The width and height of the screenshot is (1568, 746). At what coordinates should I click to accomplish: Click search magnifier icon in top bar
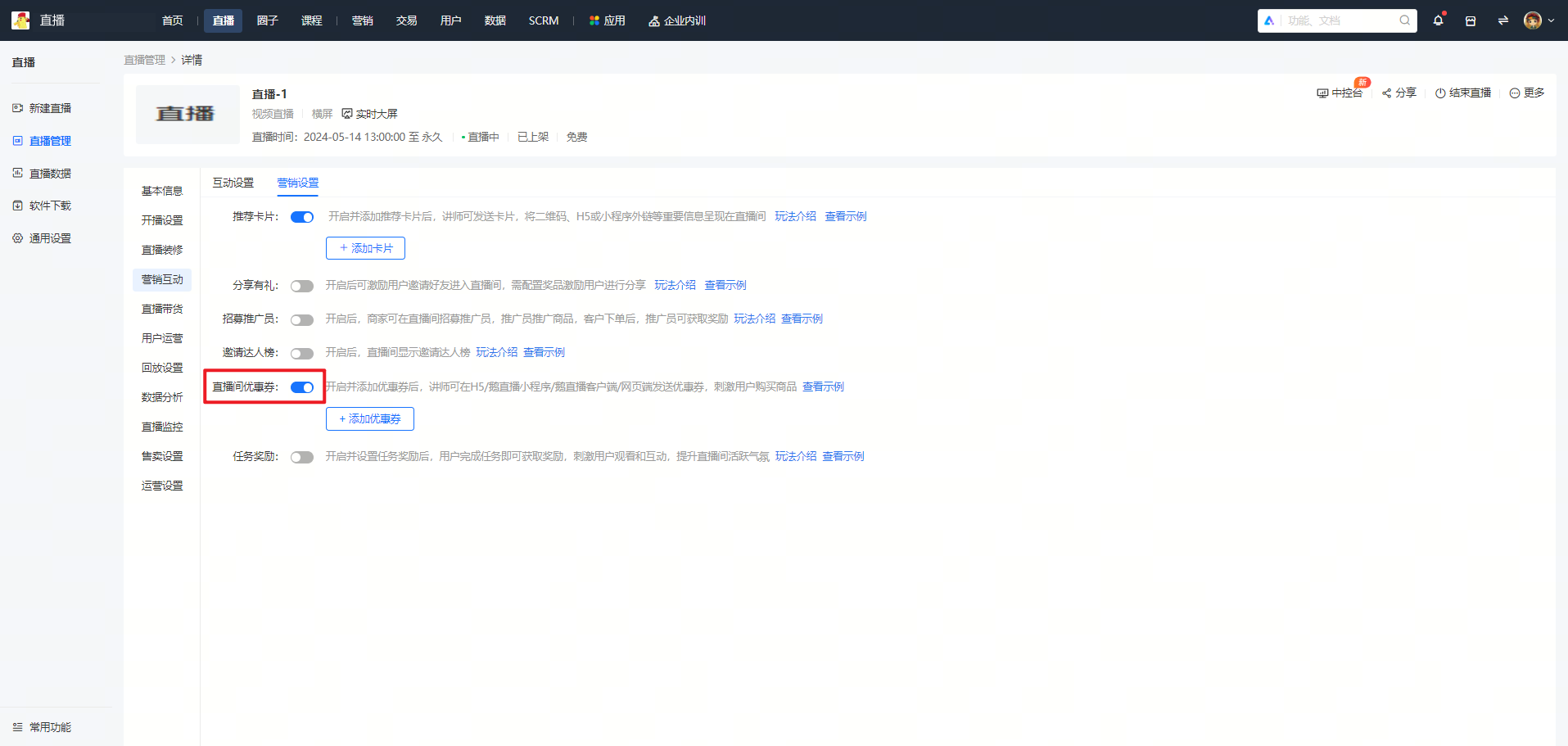[1405, 20]
